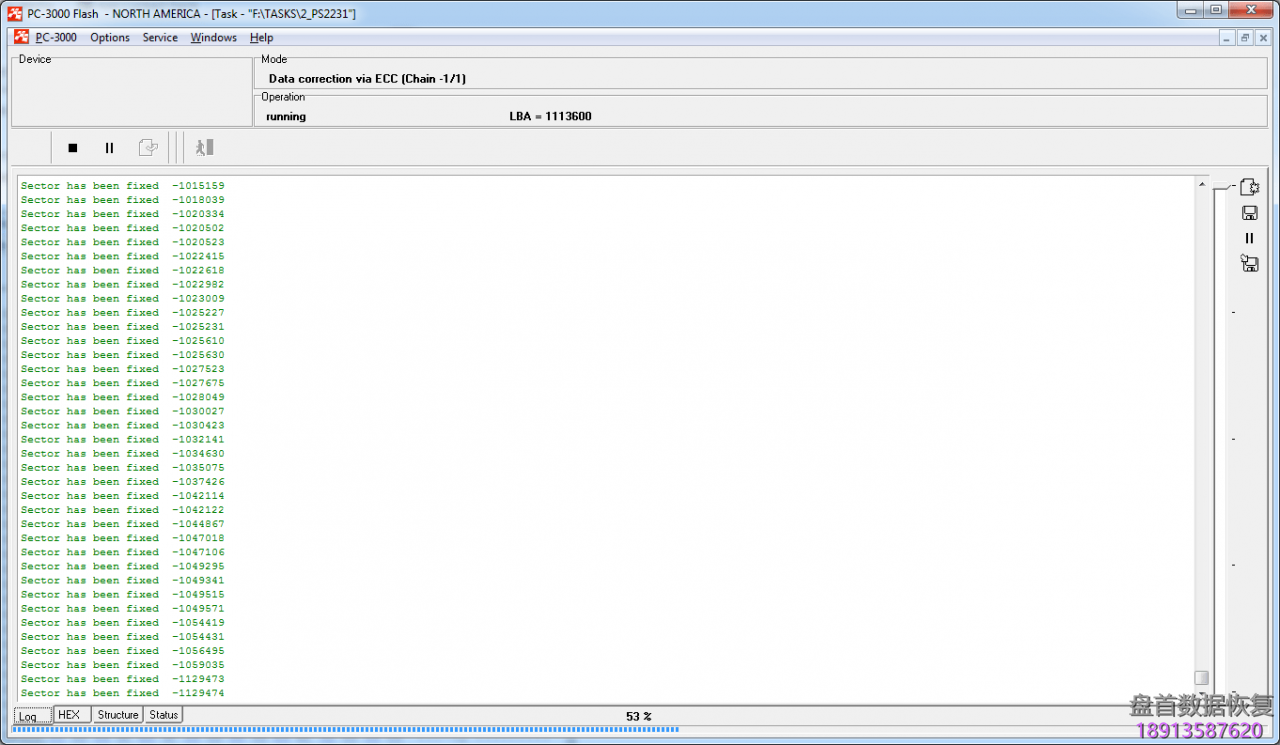Viewport: 1280px width, 745px height.
Task: Pause log output in right sidebar
Action: click(x=1249, y=238)
